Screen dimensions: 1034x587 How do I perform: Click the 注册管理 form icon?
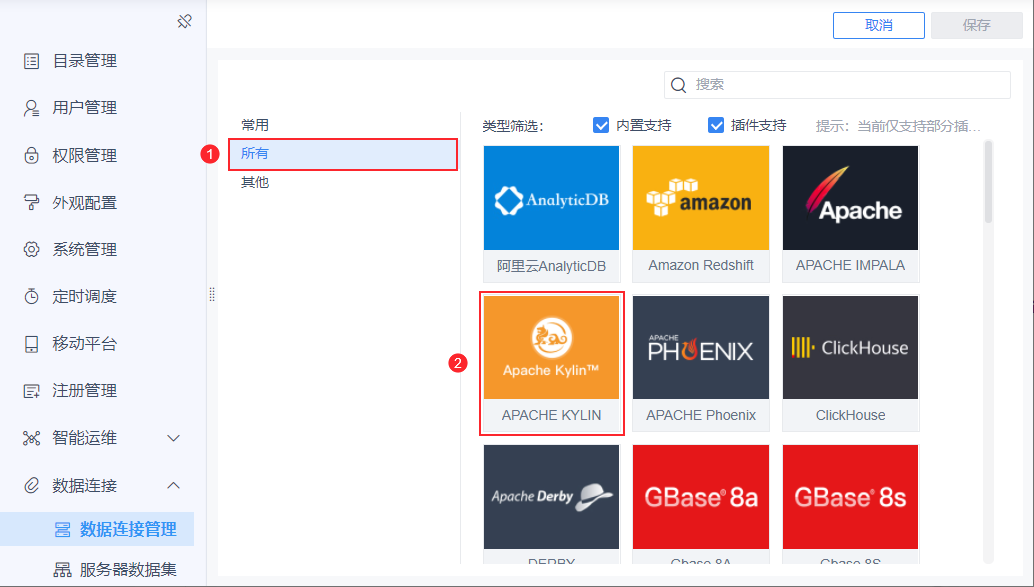(x=32, y=391)
